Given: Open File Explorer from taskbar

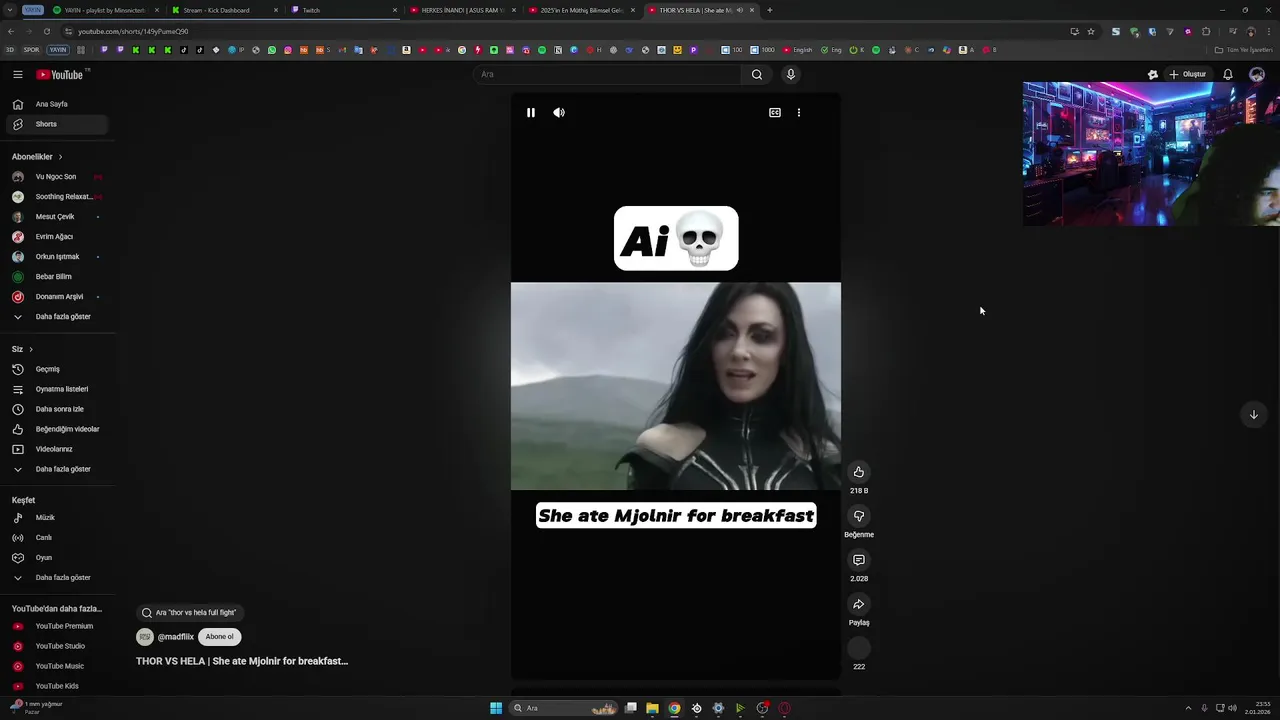Looking at the screenshot, I should click(x=652, y=708).
